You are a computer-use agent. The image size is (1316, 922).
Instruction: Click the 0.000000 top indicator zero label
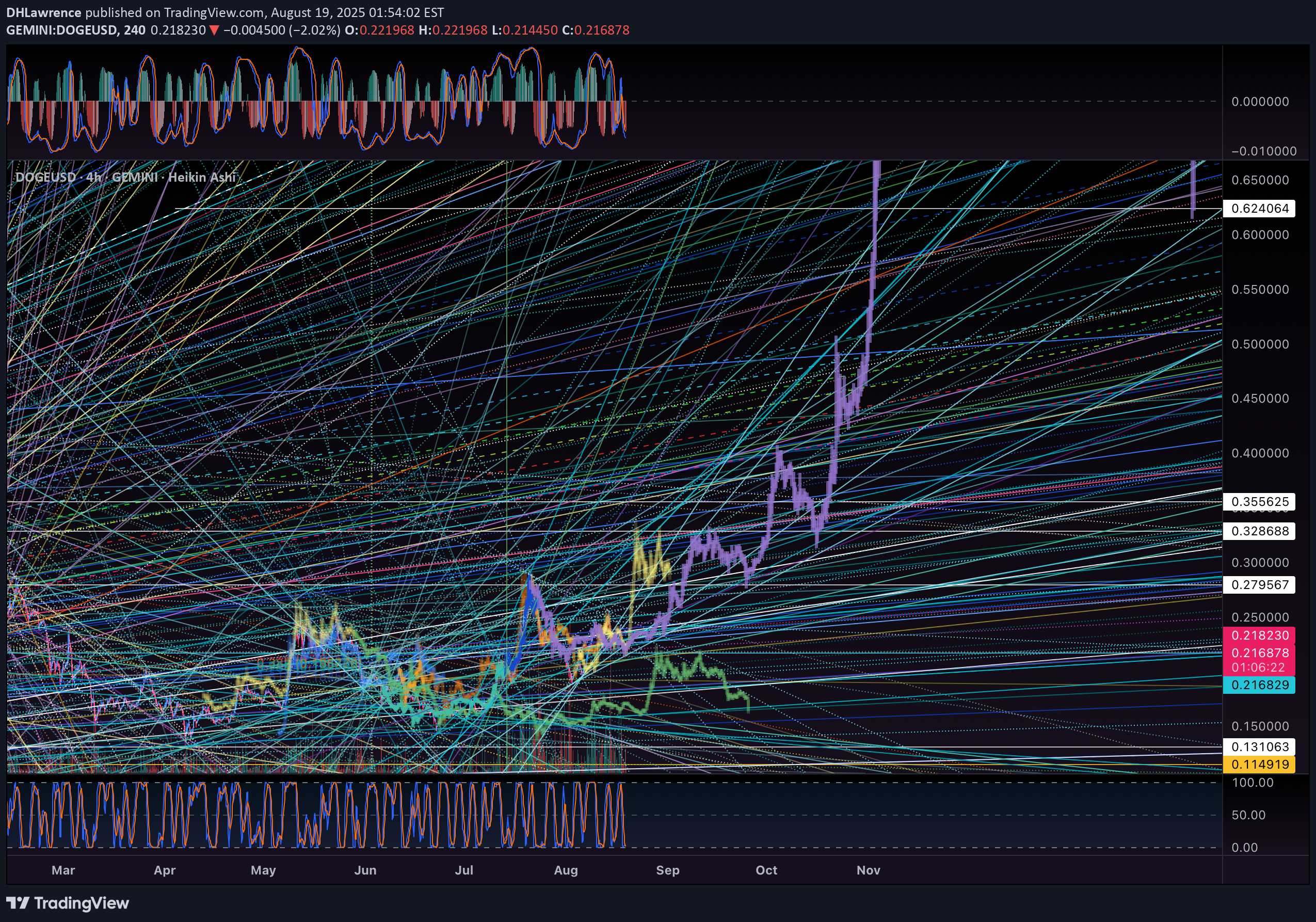coord(1260,102)
